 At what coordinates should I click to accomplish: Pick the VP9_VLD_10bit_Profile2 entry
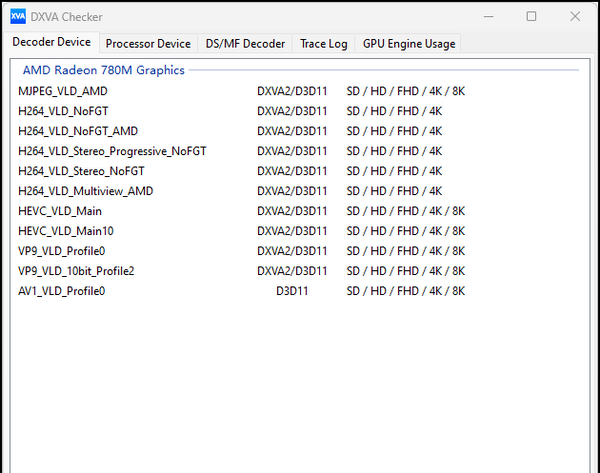point(76,271)
